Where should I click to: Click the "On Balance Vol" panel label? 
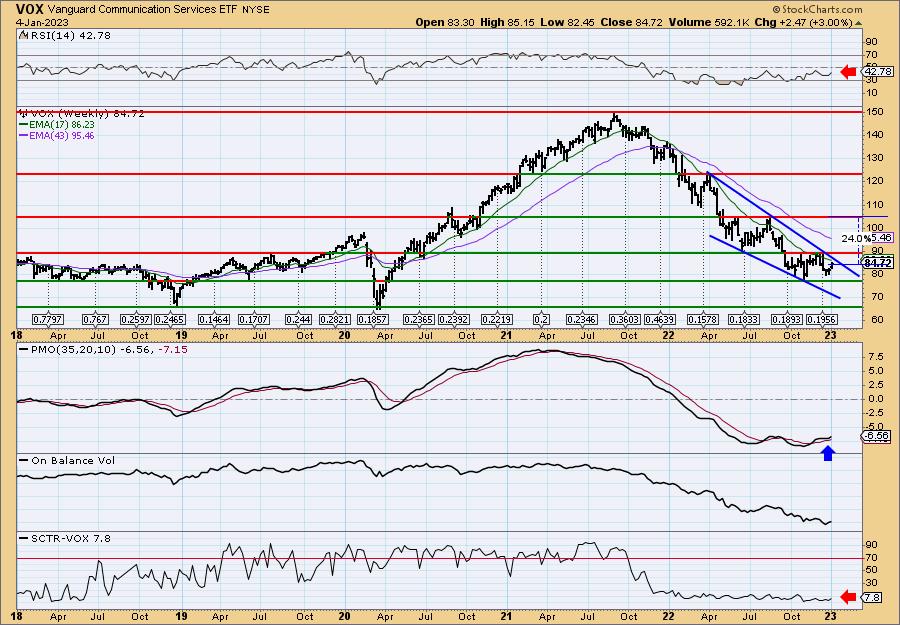pos(73,460)
